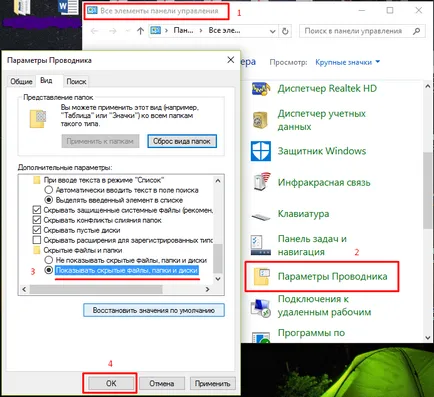Open Защитник Windows link
The width and height of the screenshot is (434, 397).
[x=322, y=151]
